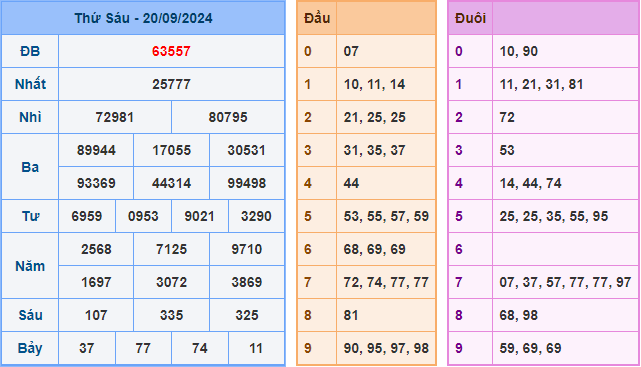
Task: Click fifth prize number 3072
Action: coord(171,282)
